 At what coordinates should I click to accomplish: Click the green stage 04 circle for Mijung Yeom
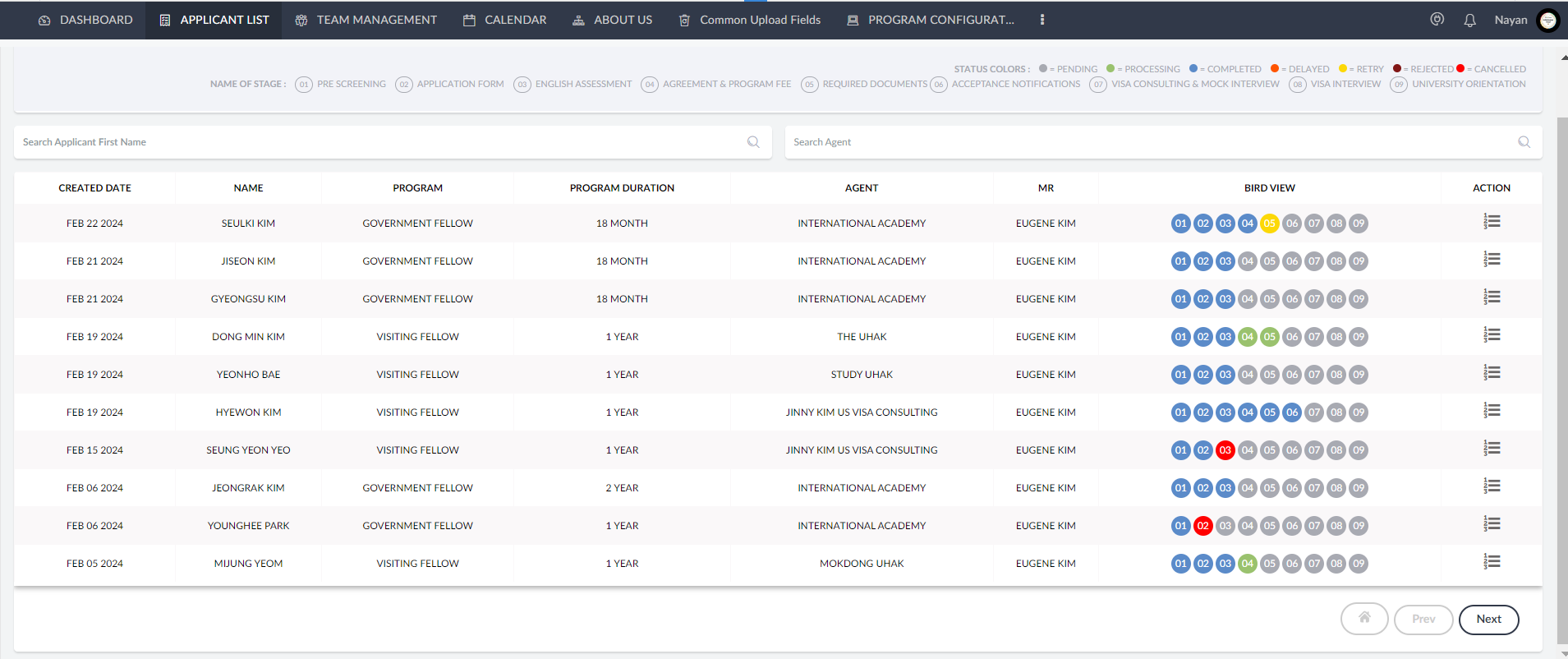tap(1248, 564)
